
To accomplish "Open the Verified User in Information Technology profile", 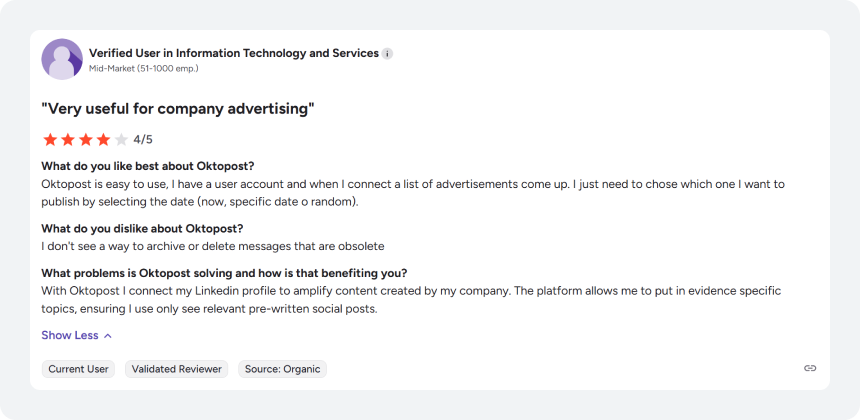I will 234,53.
